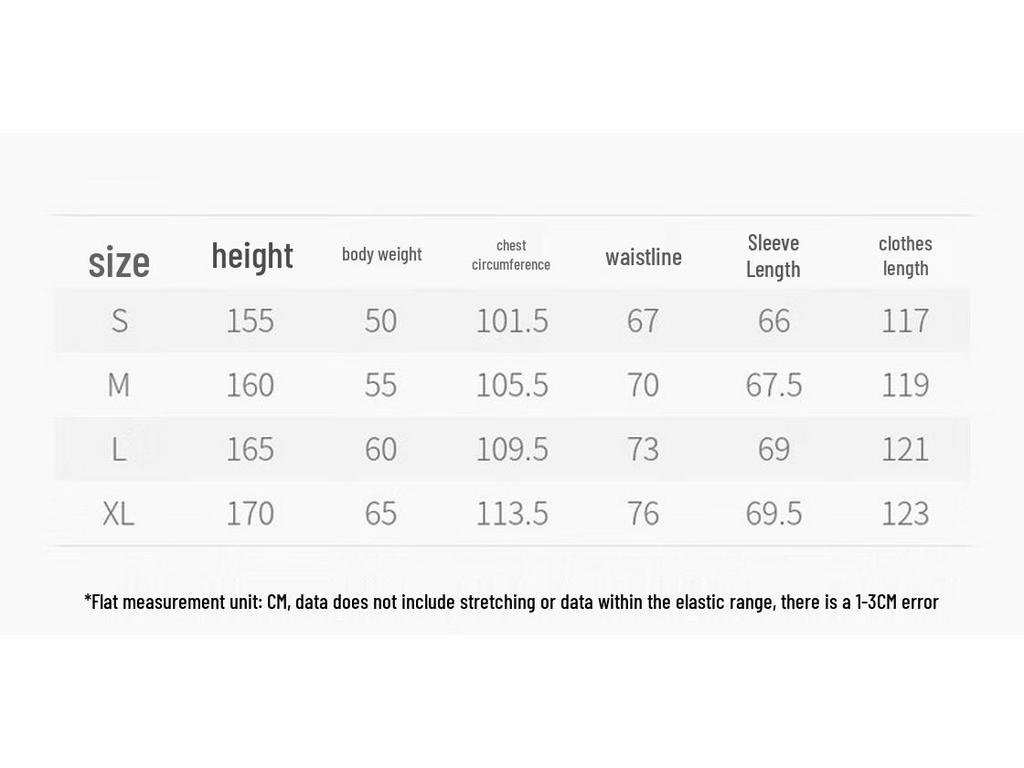
Task: Select chest circumference value 105.5
Action: coord(512,384)
